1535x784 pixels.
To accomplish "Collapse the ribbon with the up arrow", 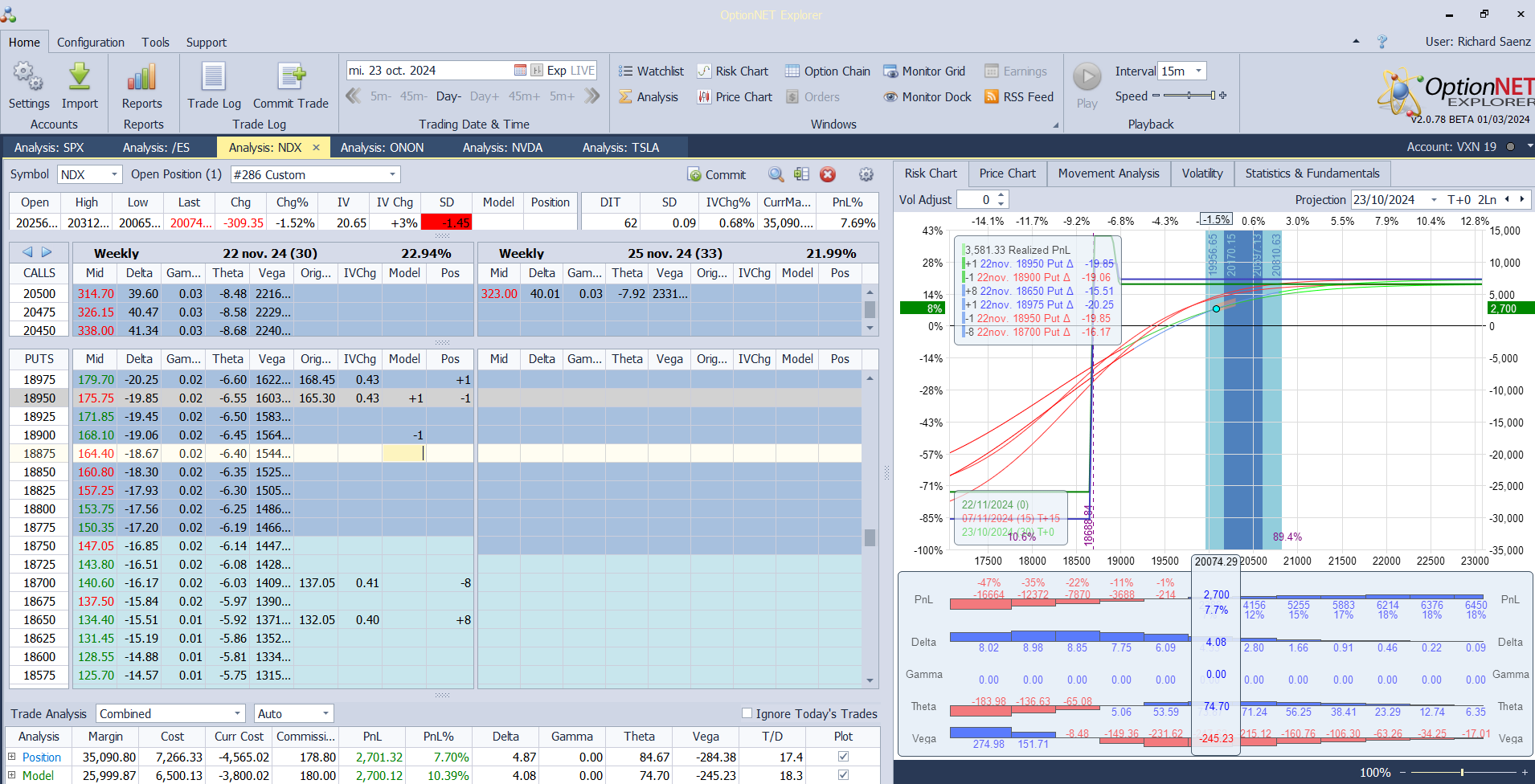I will 1357,41.
